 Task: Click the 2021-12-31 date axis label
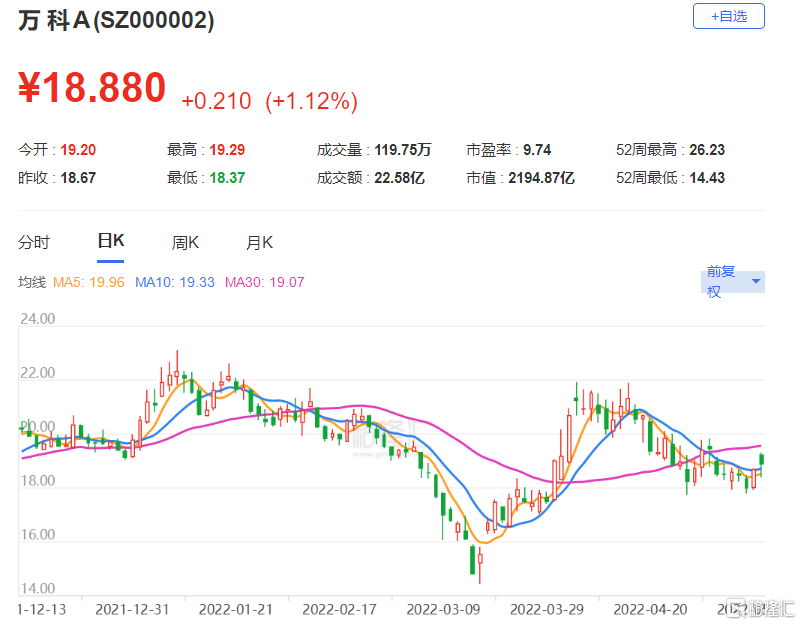pyautogui.click(x=131, y=607)
